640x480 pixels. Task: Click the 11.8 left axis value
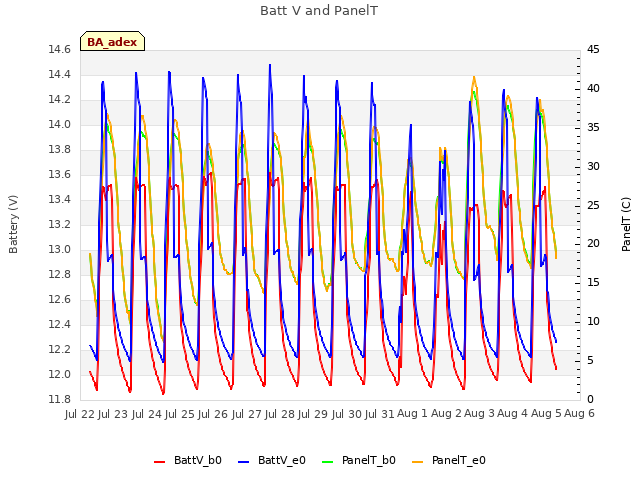[60, 400]
